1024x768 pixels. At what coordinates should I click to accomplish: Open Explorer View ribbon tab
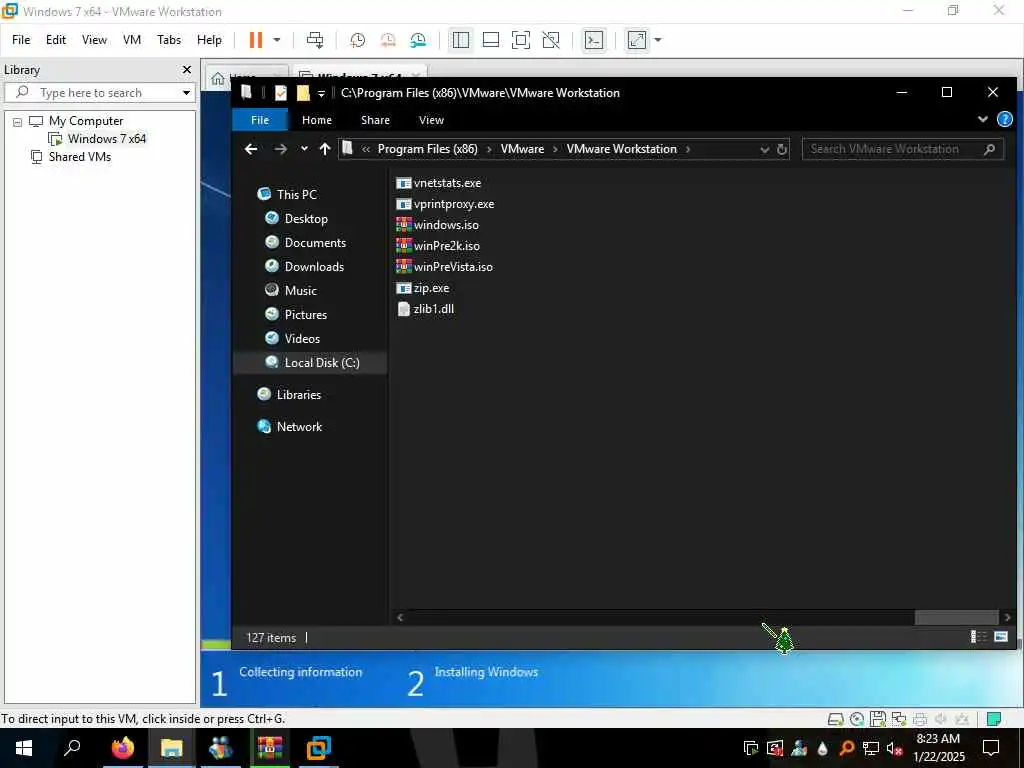coord(431,120)
